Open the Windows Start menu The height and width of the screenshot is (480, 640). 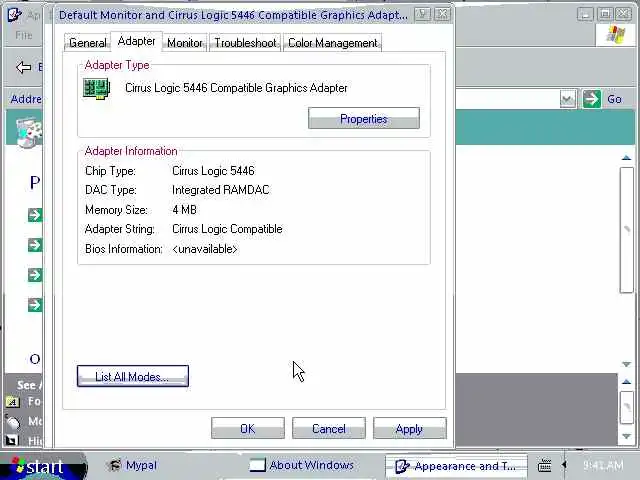point(43,466)
